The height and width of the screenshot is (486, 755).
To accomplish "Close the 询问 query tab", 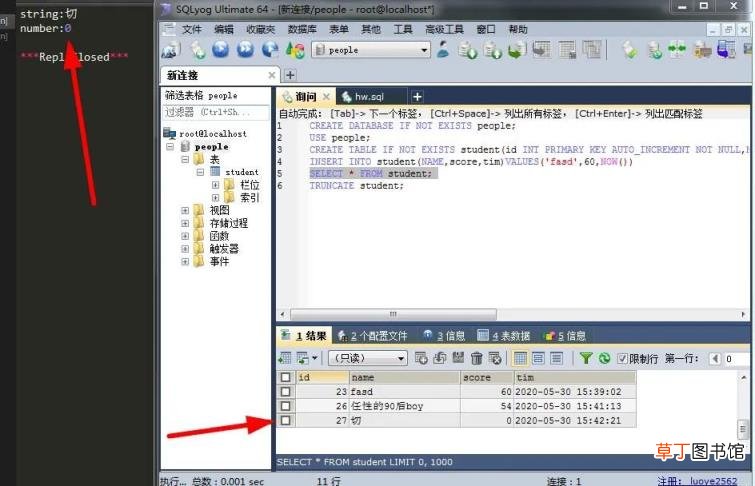I will (326, 97).
